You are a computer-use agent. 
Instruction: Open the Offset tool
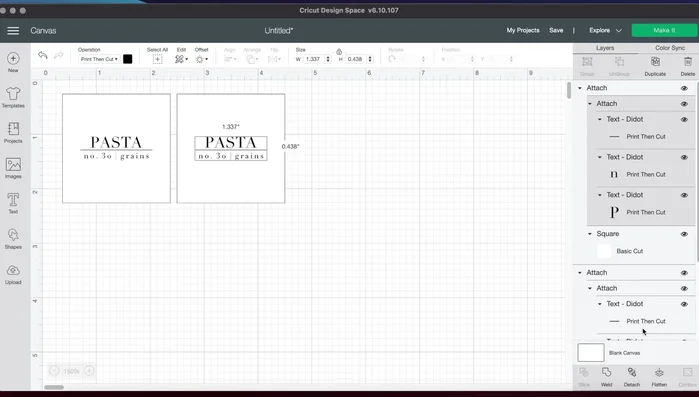click(x=201, y=59)
